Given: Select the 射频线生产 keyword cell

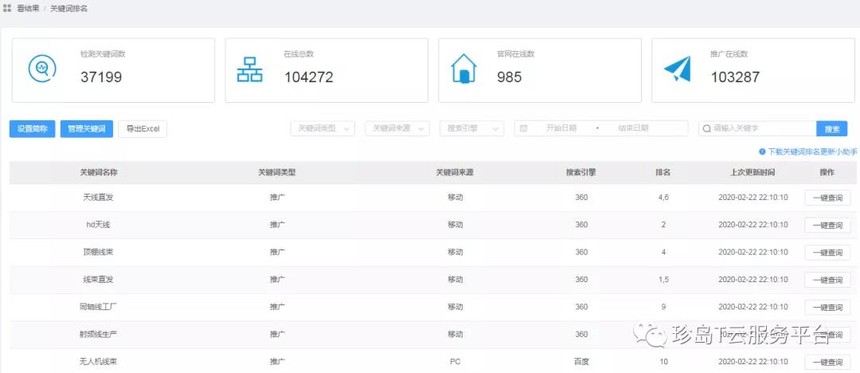Looking at the screenshot, I should [x=99, y=335].
